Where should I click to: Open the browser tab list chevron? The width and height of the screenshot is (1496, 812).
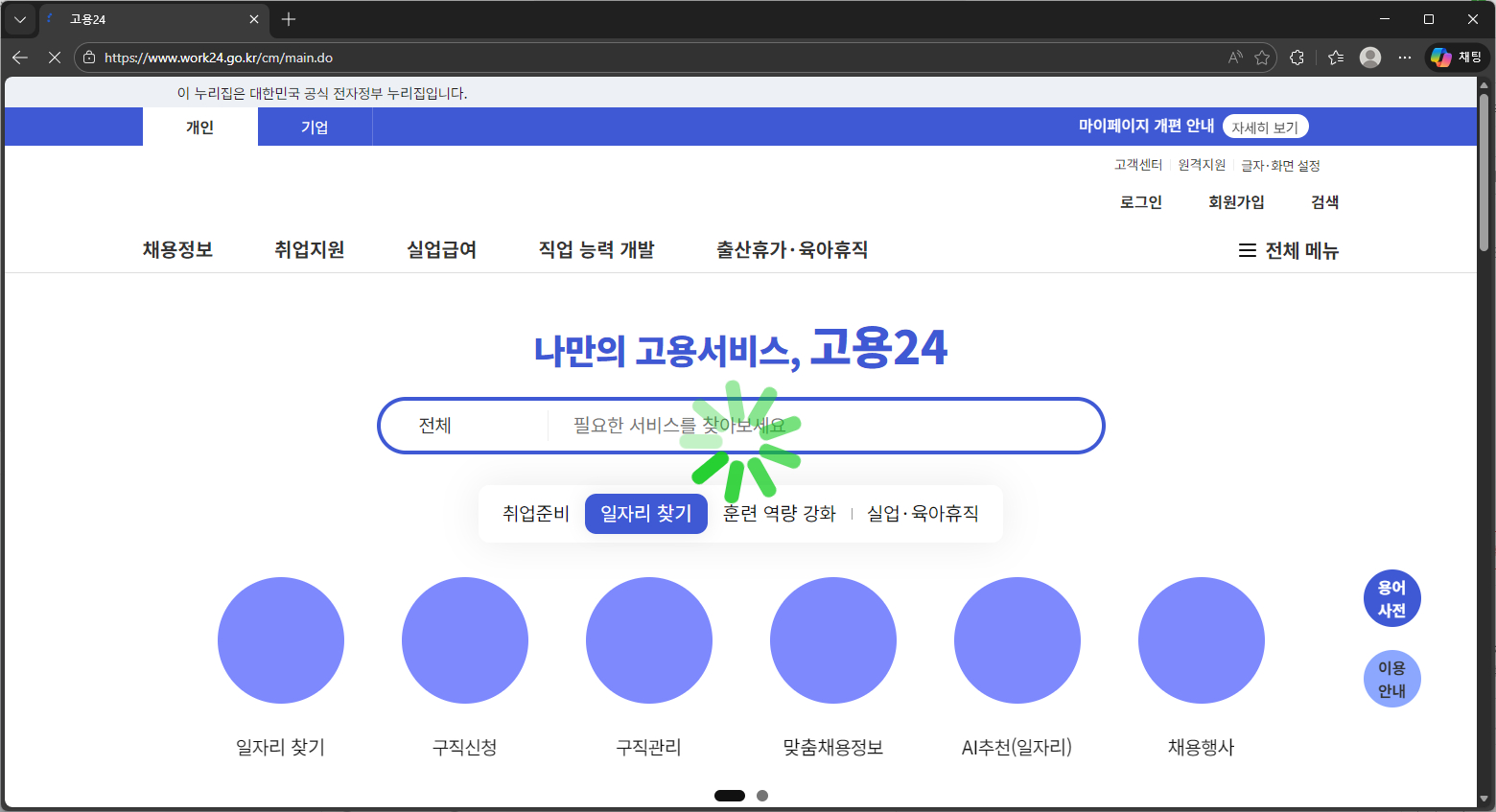(20, 19)
